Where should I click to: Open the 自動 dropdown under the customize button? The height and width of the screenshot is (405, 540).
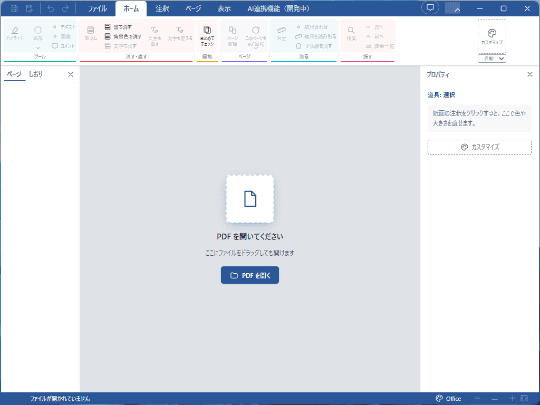click(x=492, y=59)
